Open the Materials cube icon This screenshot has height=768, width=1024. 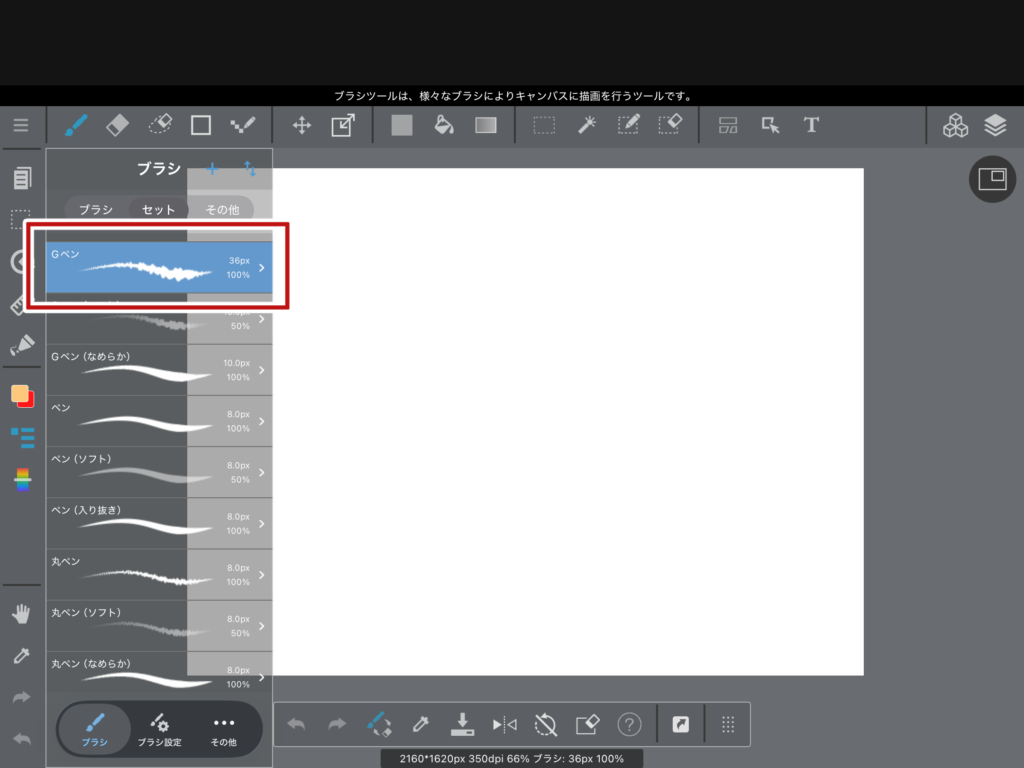[x=956, y=125]
